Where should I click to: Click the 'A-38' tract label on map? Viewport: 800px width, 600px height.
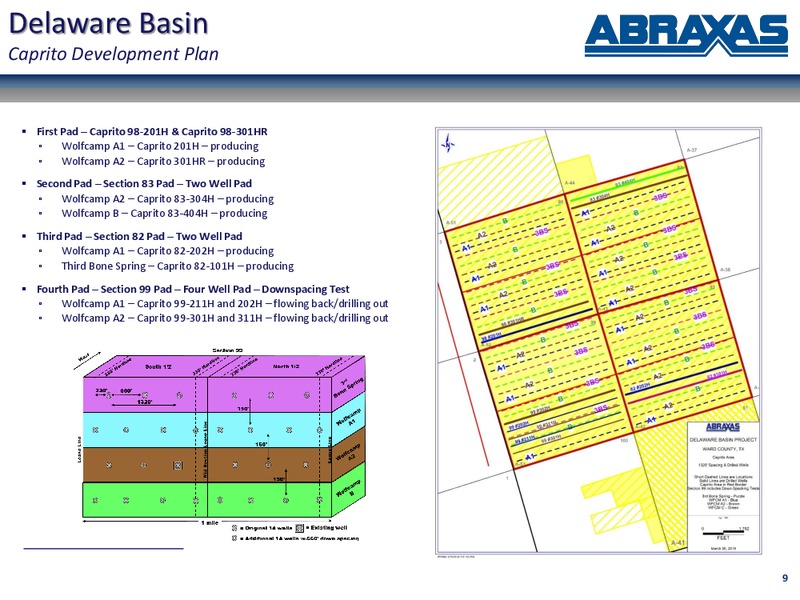pyautogui.click(x=725, y=270)
